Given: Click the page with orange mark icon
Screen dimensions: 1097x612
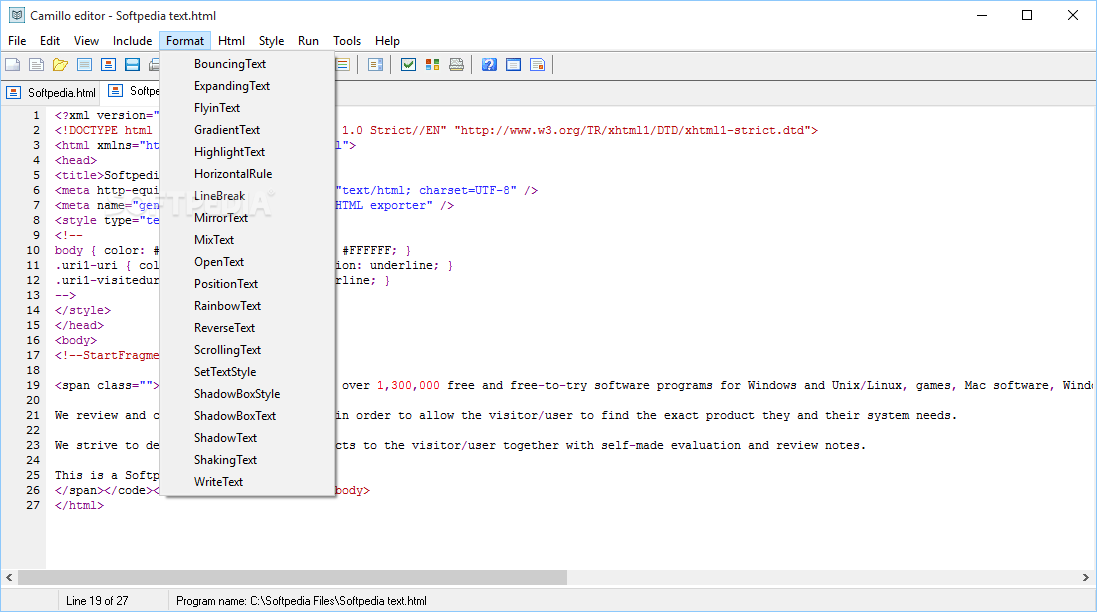Looking at the screenshot, I should (537, 65).
